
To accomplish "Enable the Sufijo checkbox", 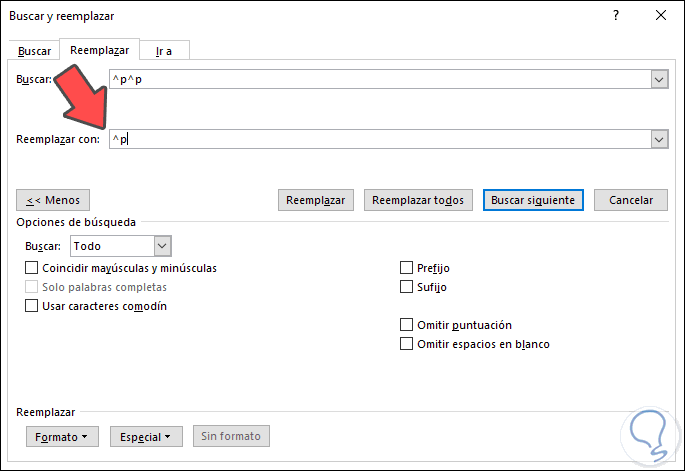I will pyautogui.click(x=406, y=287).
